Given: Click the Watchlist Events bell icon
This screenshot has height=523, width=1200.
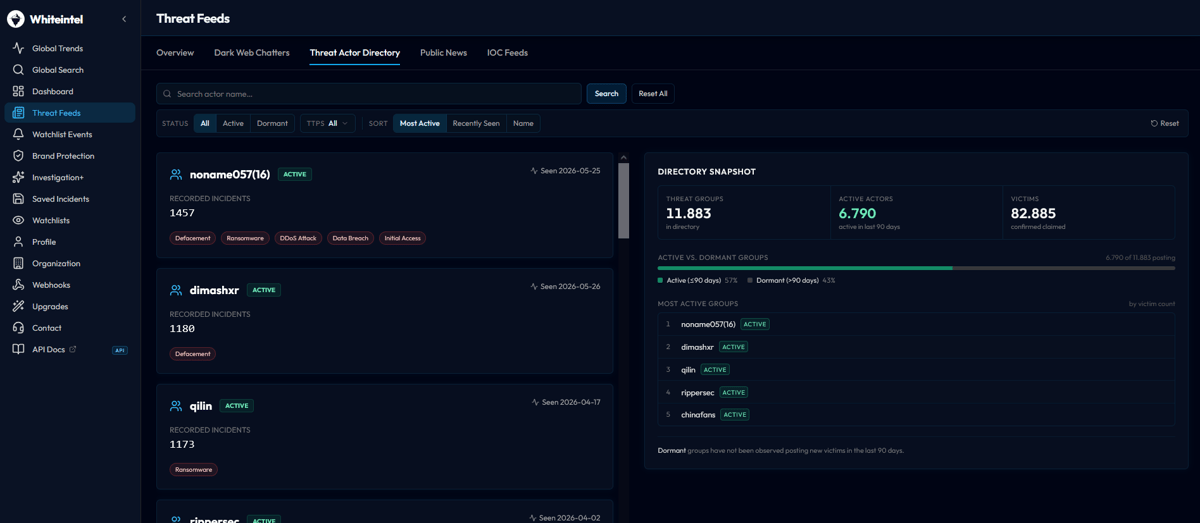Looking at the screenshot, I should 18,134.
